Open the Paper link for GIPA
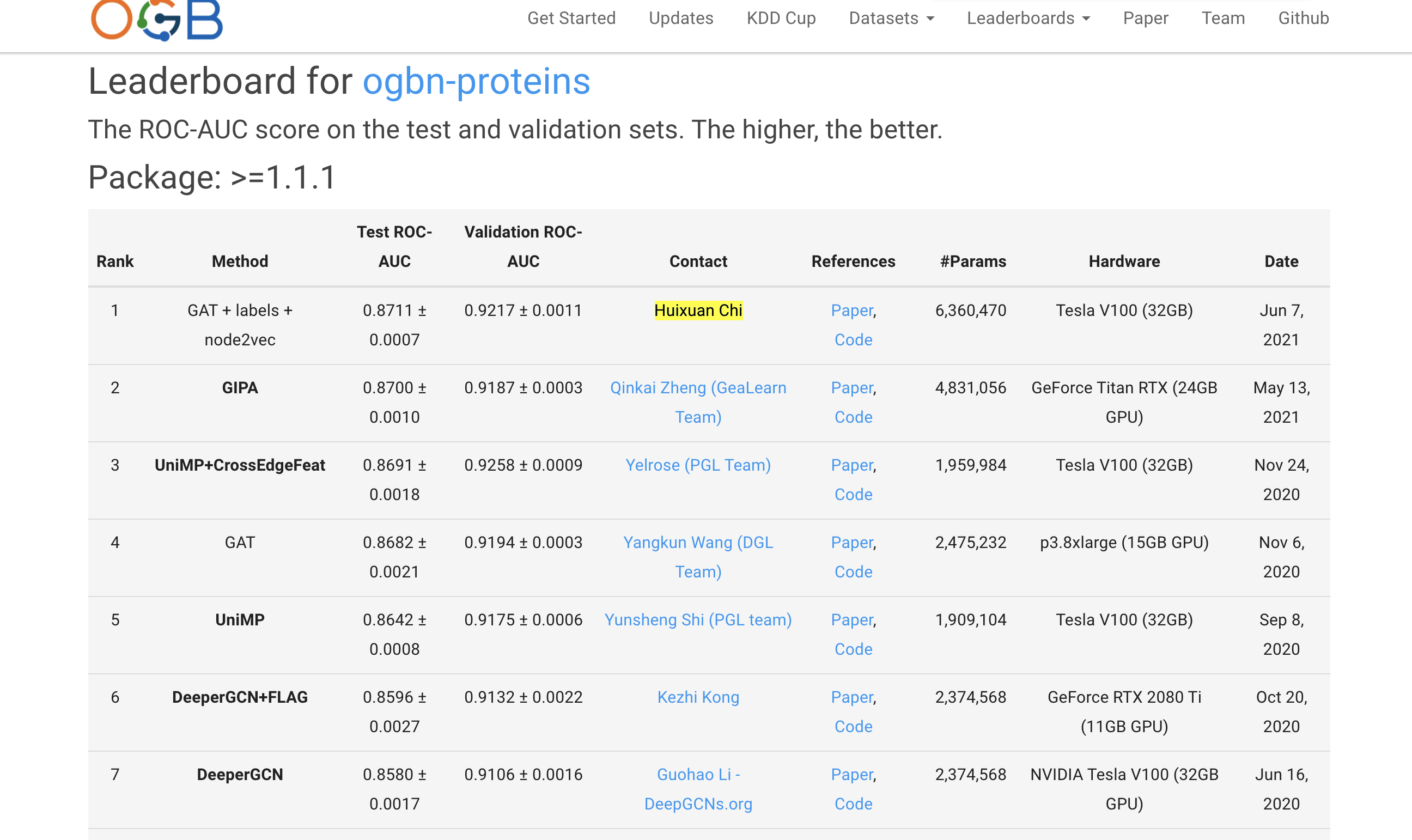The width and height of the screenshot is (1412, 840). [x=852, y=388]
